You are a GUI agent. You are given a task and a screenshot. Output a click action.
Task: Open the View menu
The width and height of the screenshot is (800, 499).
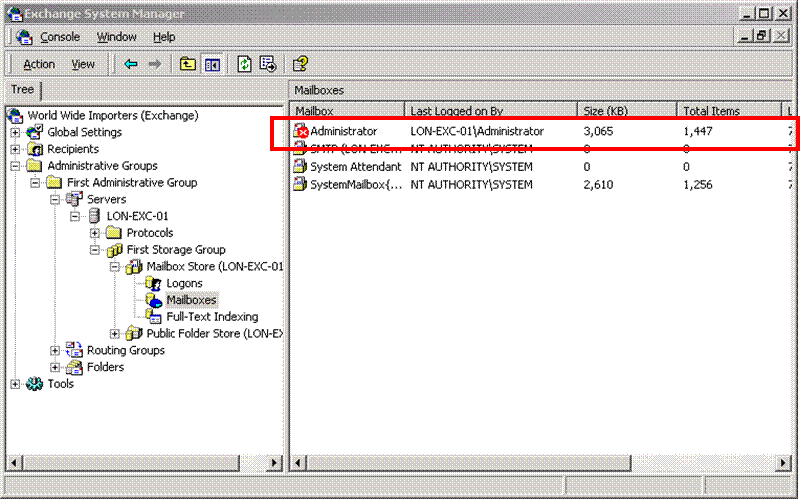(x=83, y=64)
